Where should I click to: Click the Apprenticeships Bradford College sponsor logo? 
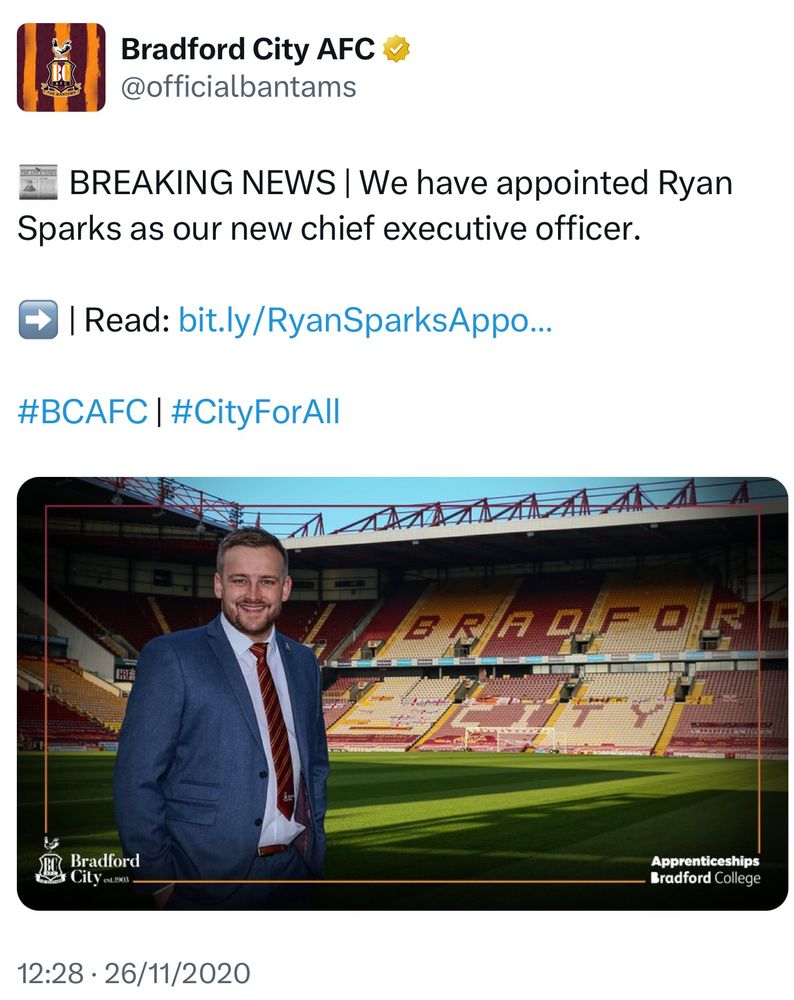coord(705,869)
